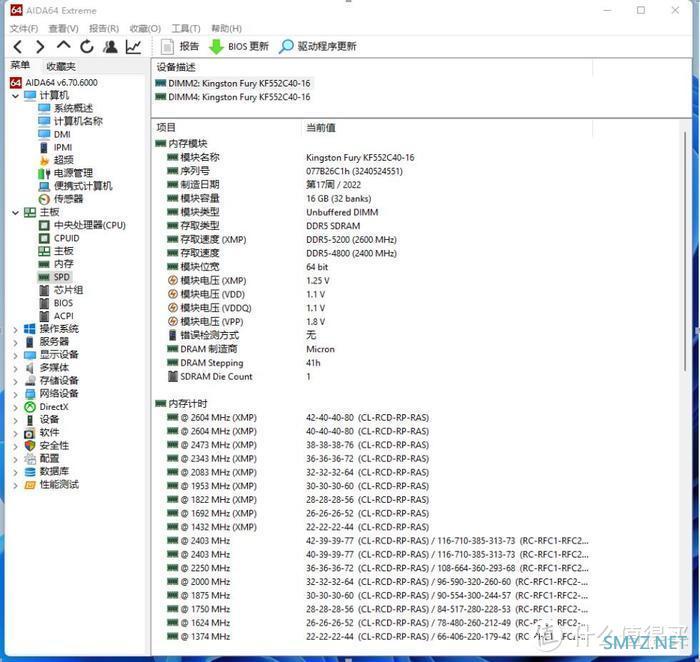Open the 查看(V) menu
The image size is (700, 662).
click(x=63, y=29)
